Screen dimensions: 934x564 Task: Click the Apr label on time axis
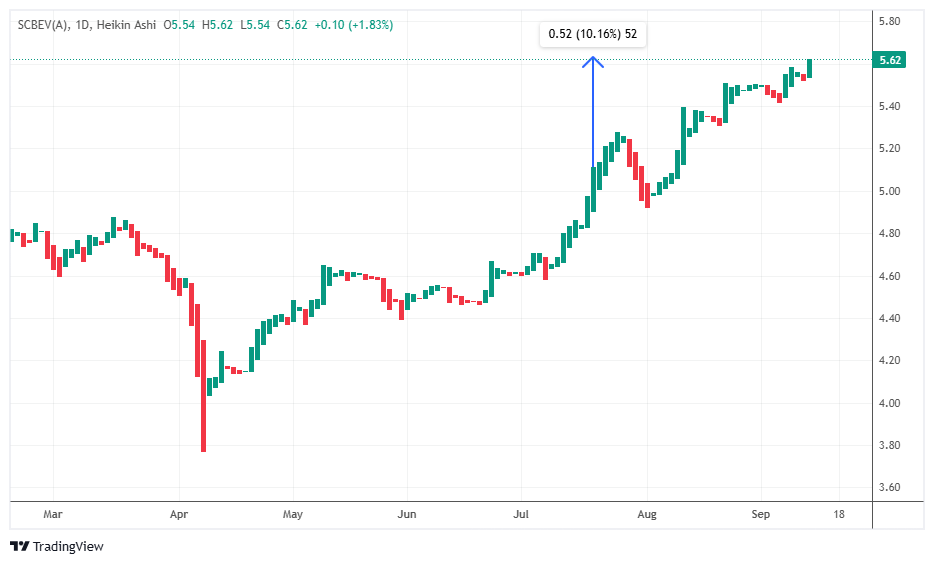[x=179, y=514]
